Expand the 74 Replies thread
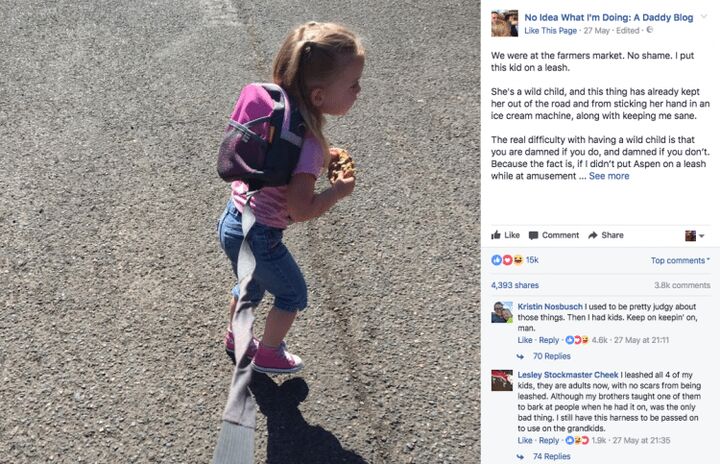This screenshot has height=464, width=720. coord(551,456)
